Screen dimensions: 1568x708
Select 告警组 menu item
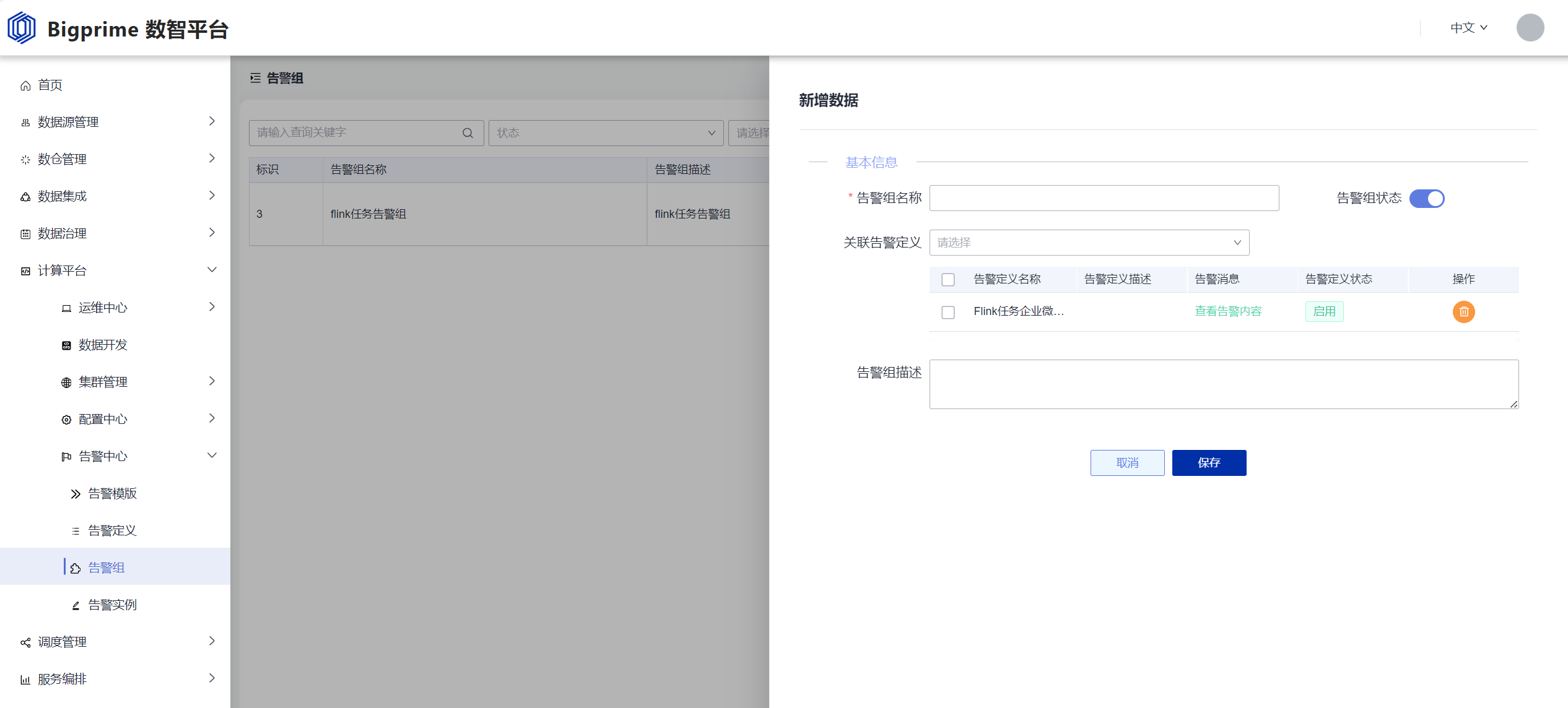coord(115,566)
